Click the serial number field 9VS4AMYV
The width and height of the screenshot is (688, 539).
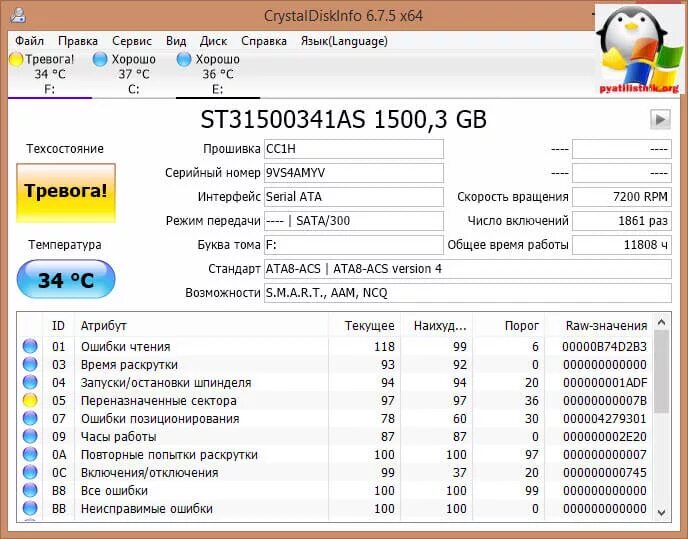354,173
